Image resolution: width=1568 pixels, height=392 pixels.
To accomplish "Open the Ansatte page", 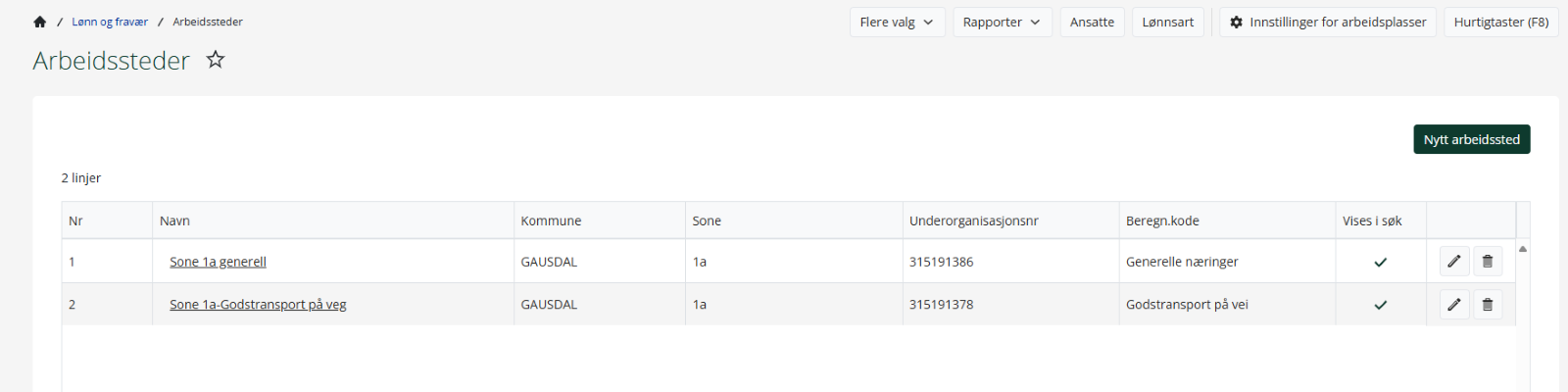I will coord(1092,23).
